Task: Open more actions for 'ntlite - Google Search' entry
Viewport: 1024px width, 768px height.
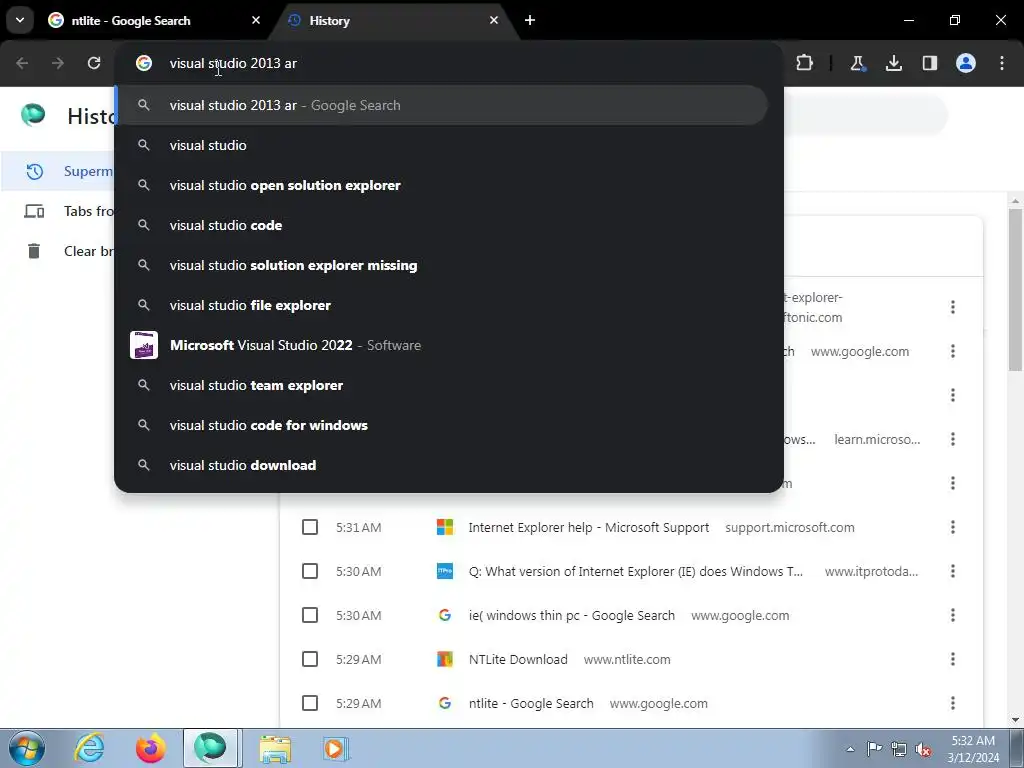Action: pos(953,703)
